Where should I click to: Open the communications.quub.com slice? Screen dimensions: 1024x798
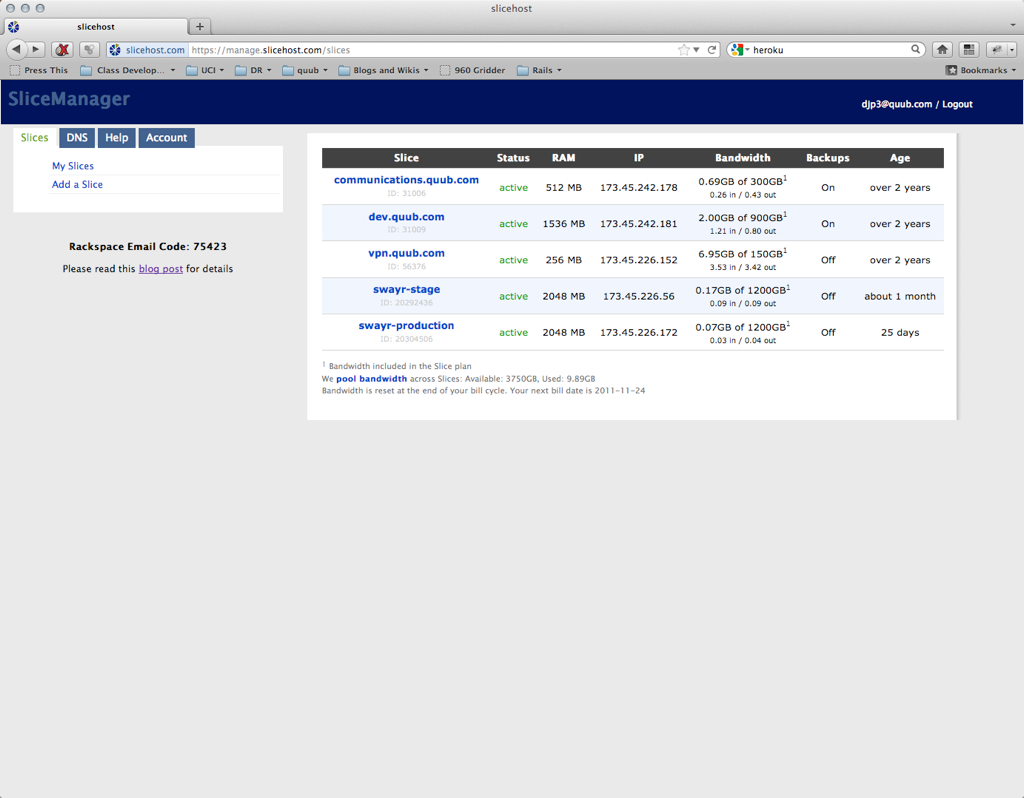406,180
